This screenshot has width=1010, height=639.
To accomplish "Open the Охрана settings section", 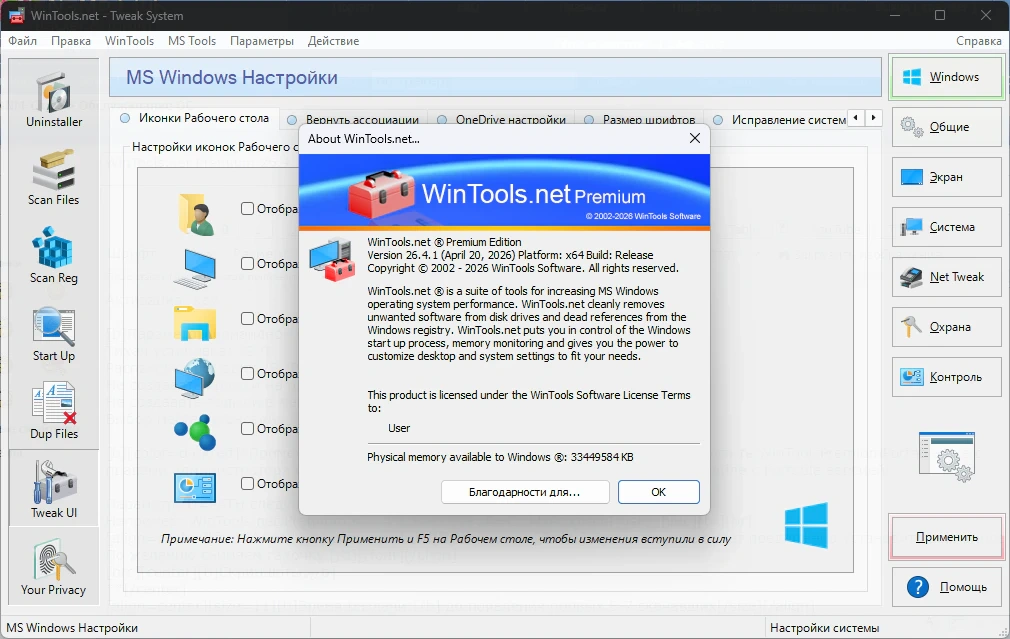I will (946, 327).
